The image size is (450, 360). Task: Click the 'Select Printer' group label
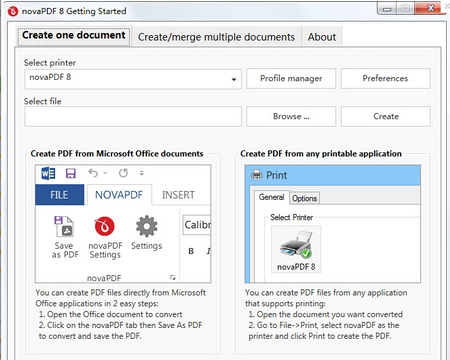pyautogui.click(x=291, y=217)
